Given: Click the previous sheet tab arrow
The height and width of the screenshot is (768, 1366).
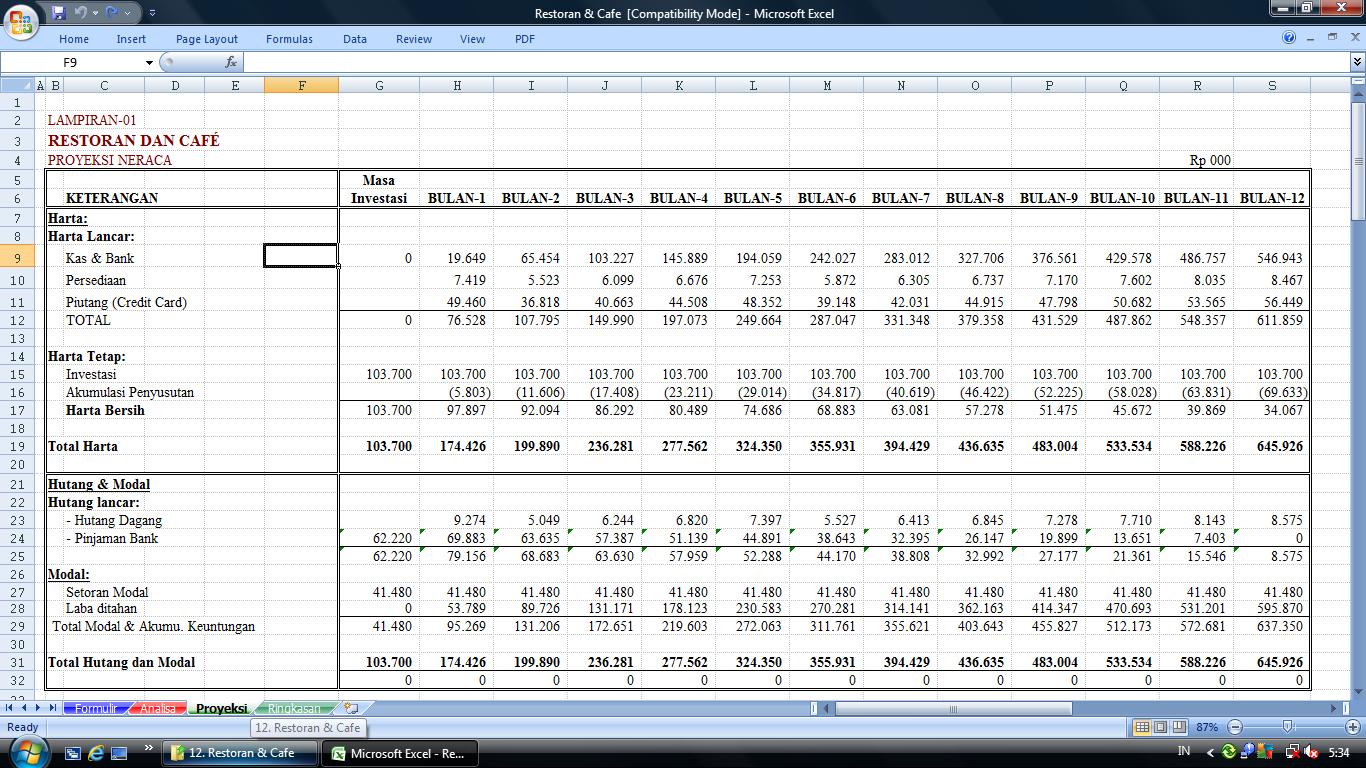Looking at the screenshot, I should [24, 708].
